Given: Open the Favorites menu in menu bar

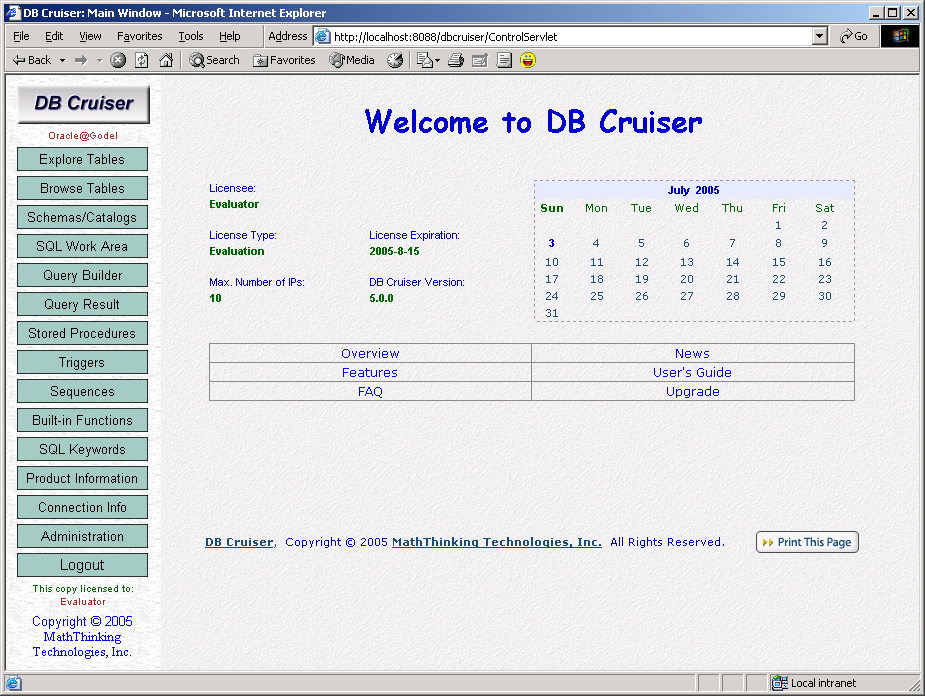Looking at the screenshot, I should [x=139, y=36].
